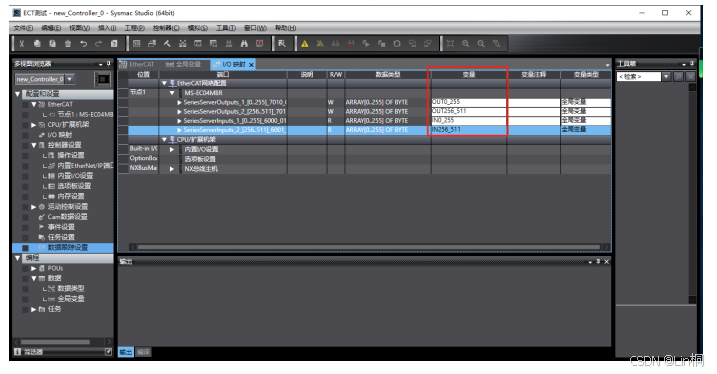Click the yellow warning triangle toolbar icon
The width and height of the screenshot is (717, 374).
point(305,43)
